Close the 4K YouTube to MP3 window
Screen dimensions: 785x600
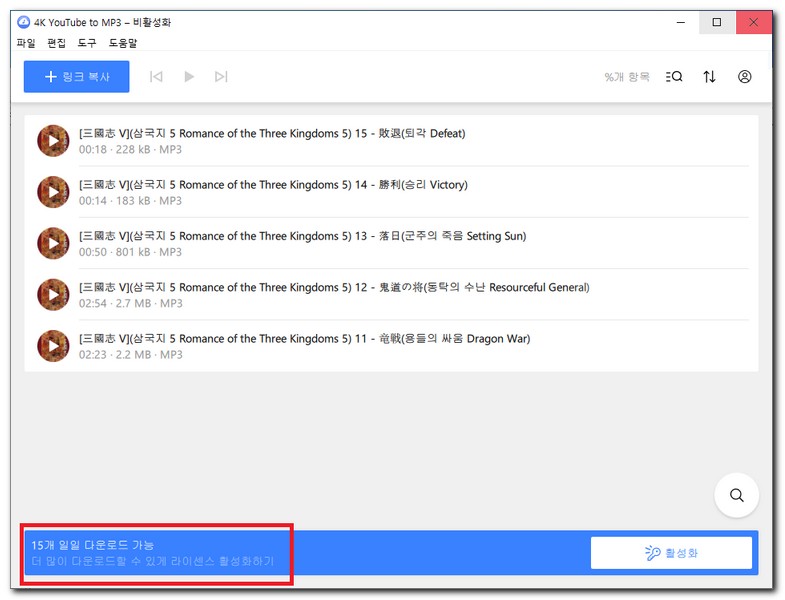[x=753, y=22]
